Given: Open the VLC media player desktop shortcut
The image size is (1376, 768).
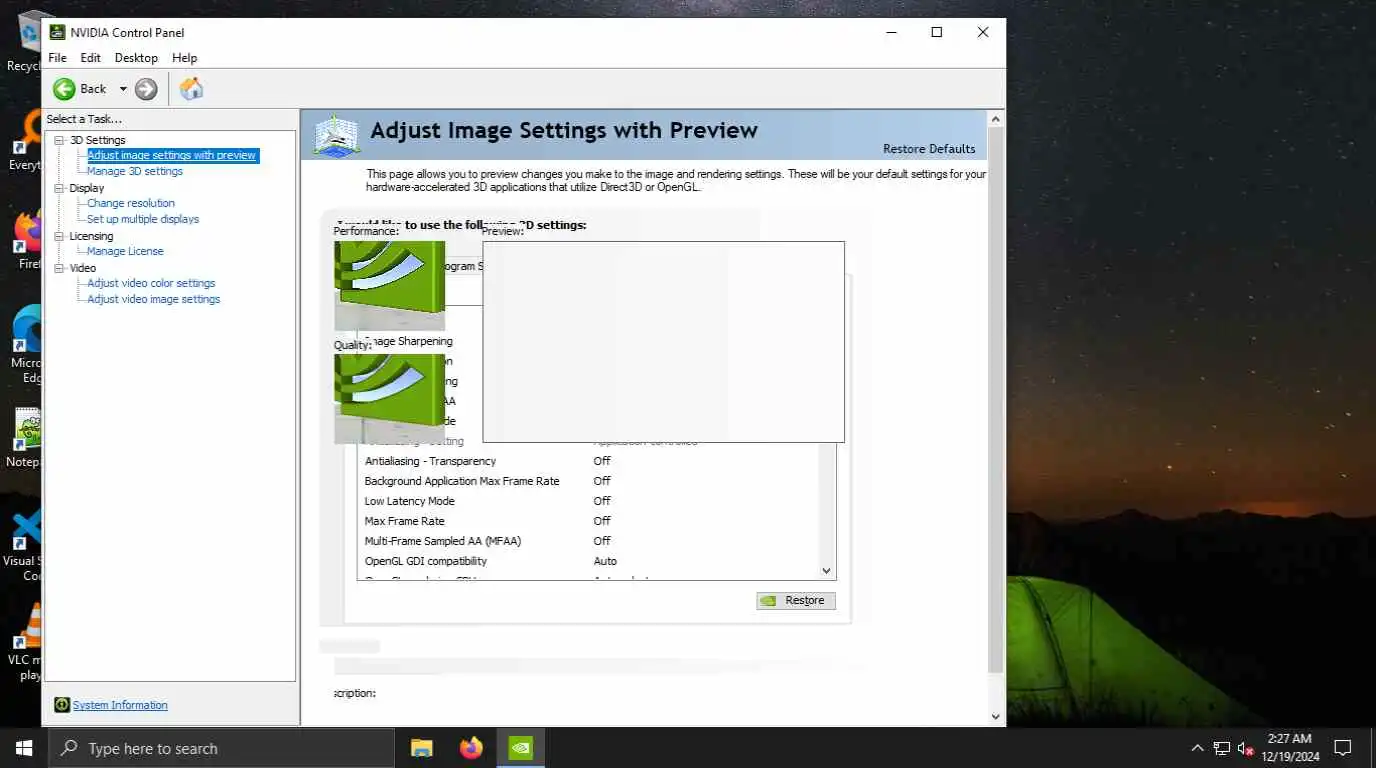Looking at the screenshot, I should click(x=28, y=640).
